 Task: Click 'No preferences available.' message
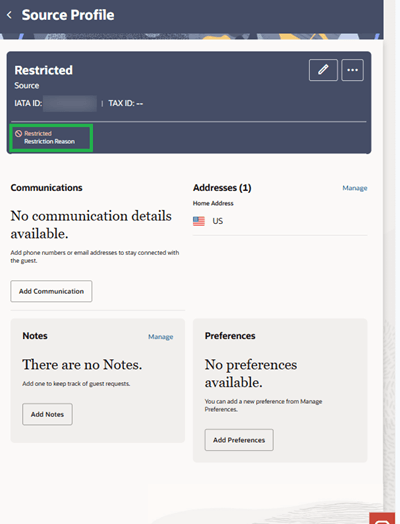coord(251,373)
